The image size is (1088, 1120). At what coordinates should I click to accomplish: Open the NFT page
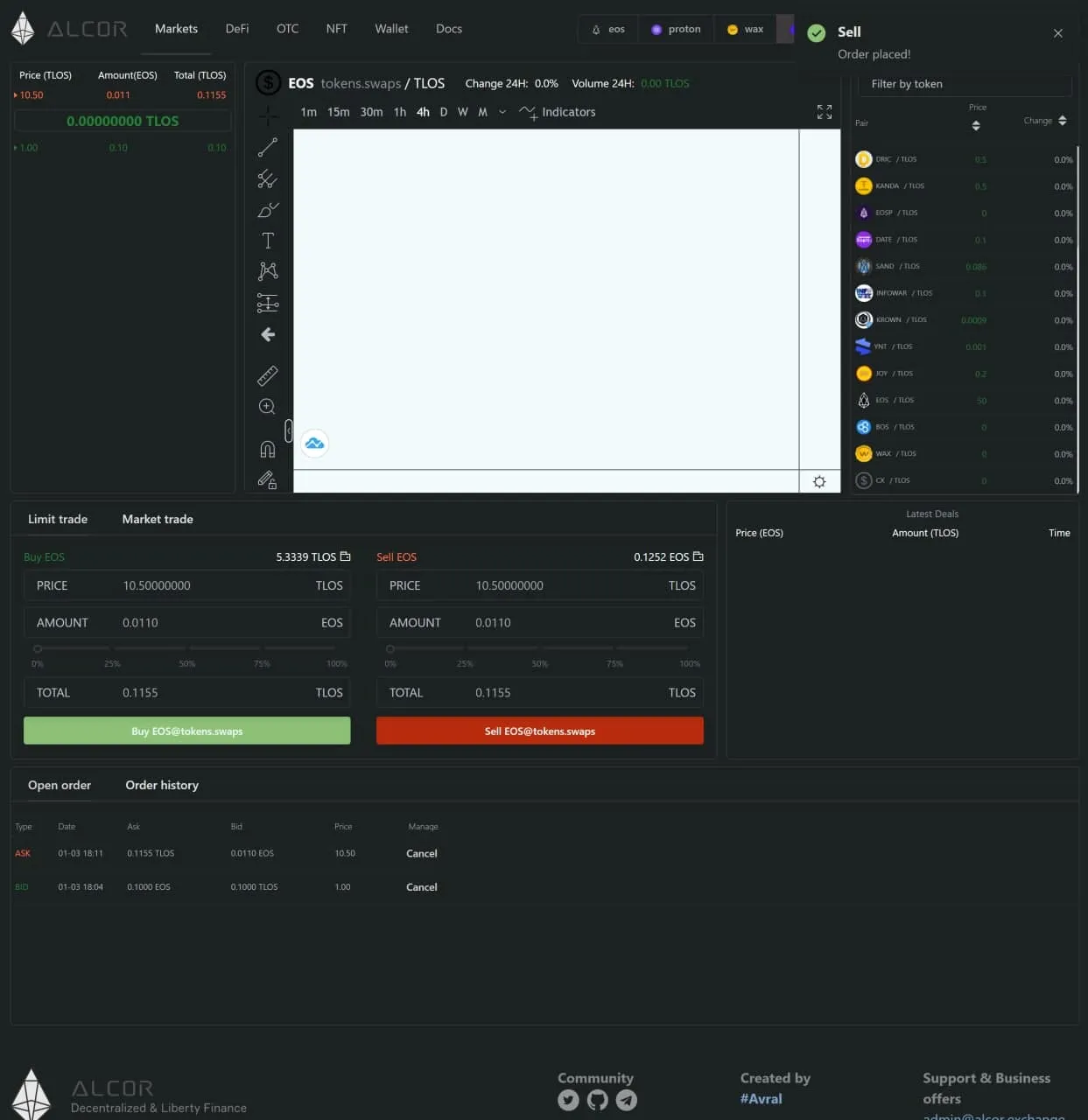(x=336, y=29)
